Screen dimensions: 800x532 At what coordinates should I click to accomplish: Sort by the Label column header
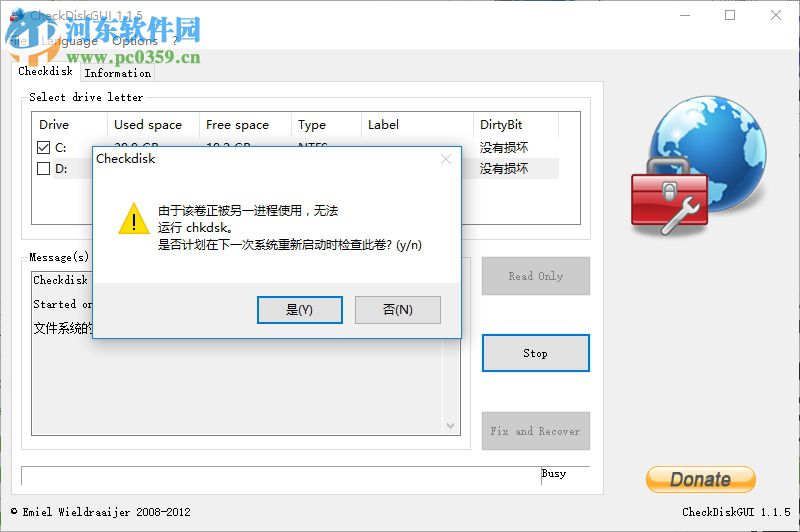pos(417,124)
